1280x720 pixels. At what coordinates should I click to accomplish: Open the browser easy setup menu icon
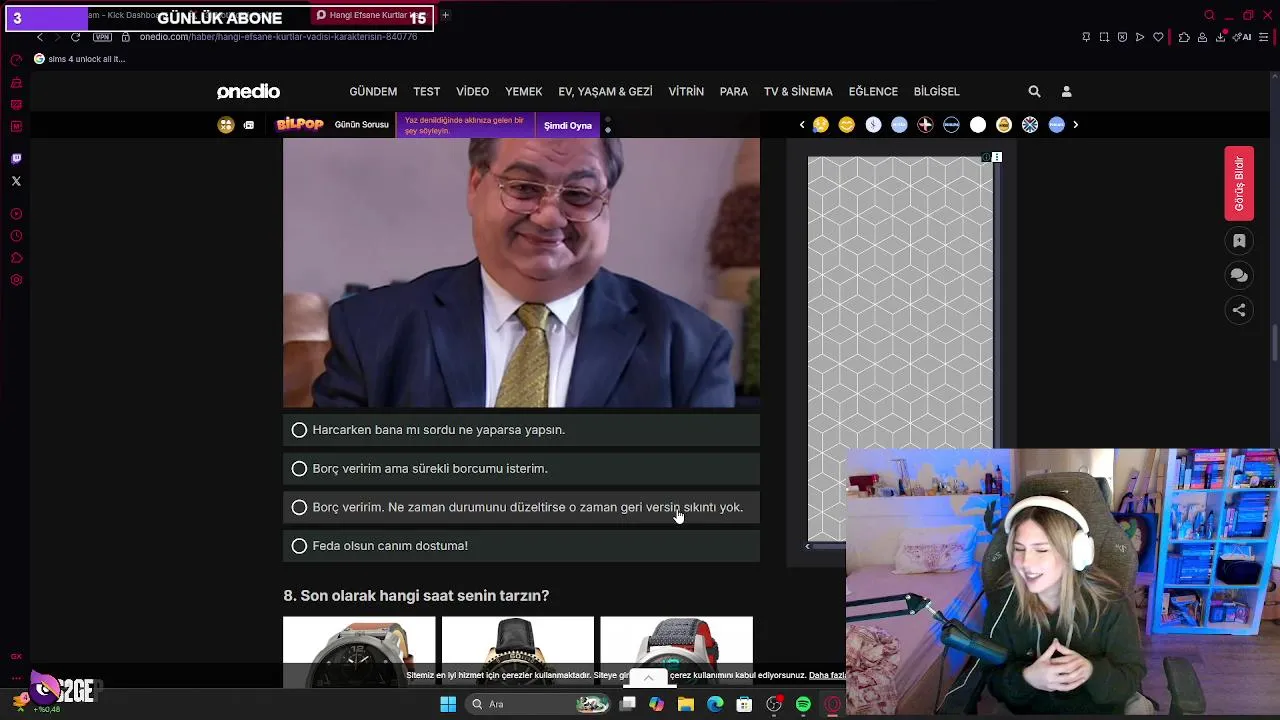[1264, 37]
